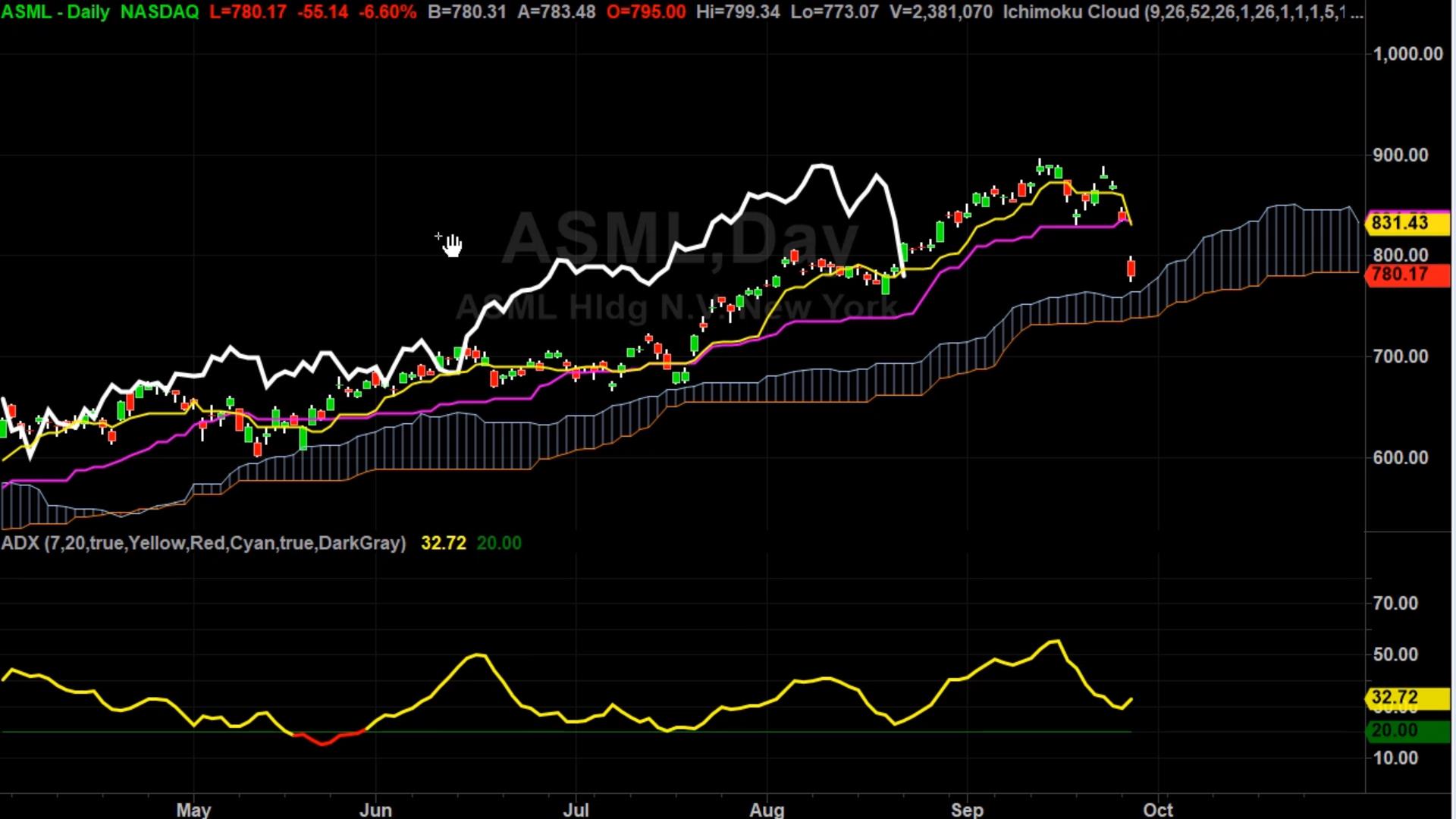The height and width of the screenshot is (819, 1456).
Task: Click the green 20.00 threshold in ADX header
Action: pyautogui.click(x=499, y=543)
